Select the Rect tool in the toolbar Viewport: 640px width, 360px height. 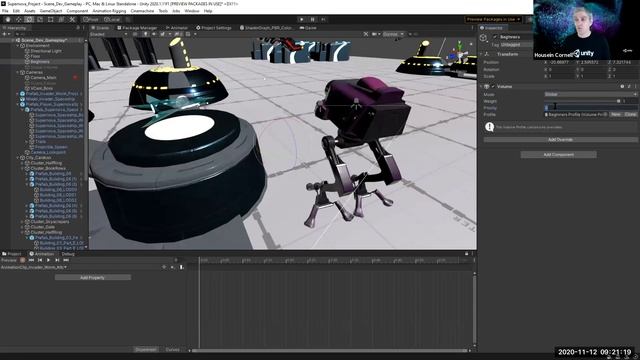pos(51,19)
